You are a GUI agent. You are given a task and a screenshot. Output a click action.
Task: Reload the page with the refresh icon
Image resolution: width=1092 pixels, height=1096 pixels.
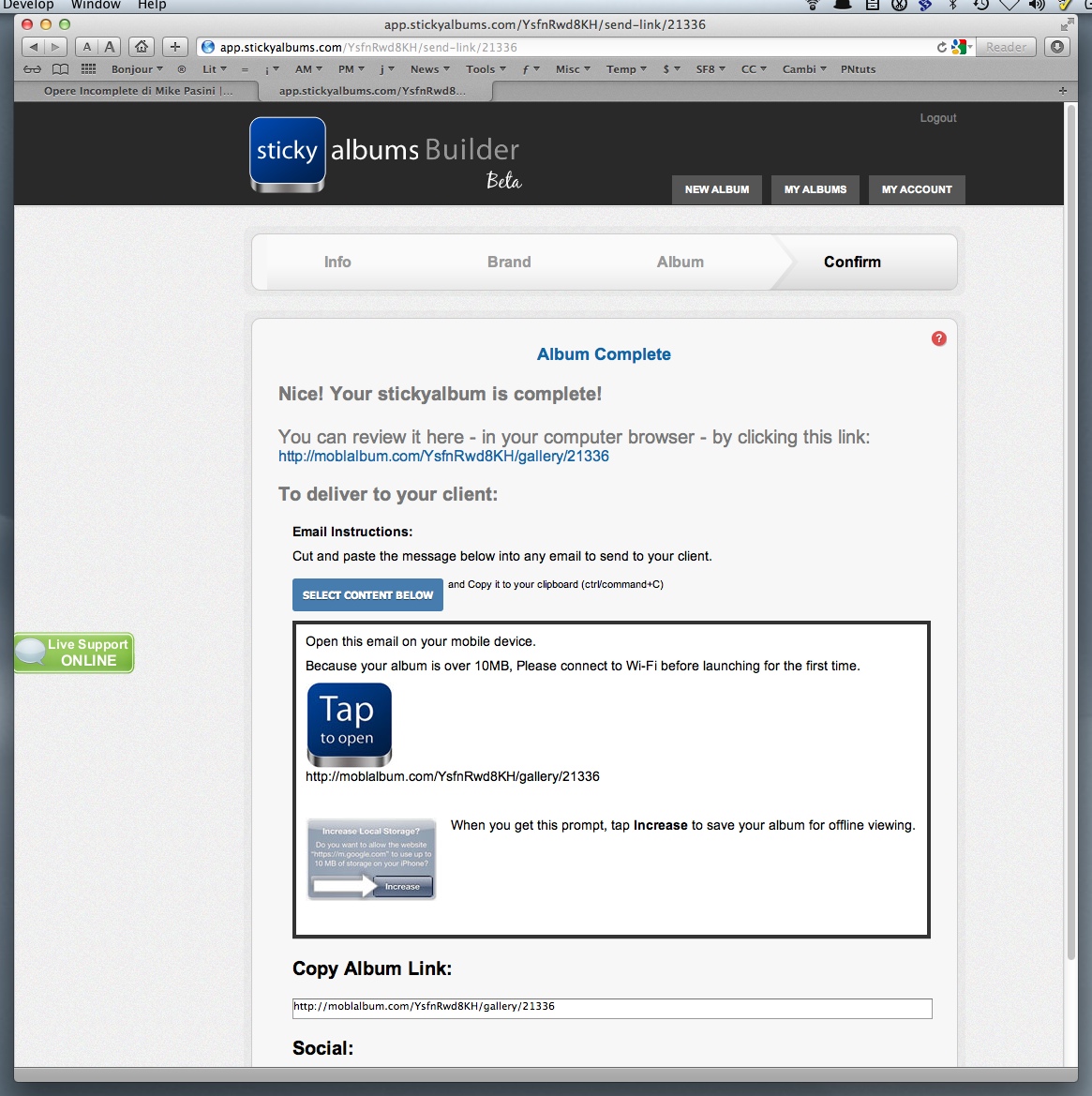(x=941, y=47)
